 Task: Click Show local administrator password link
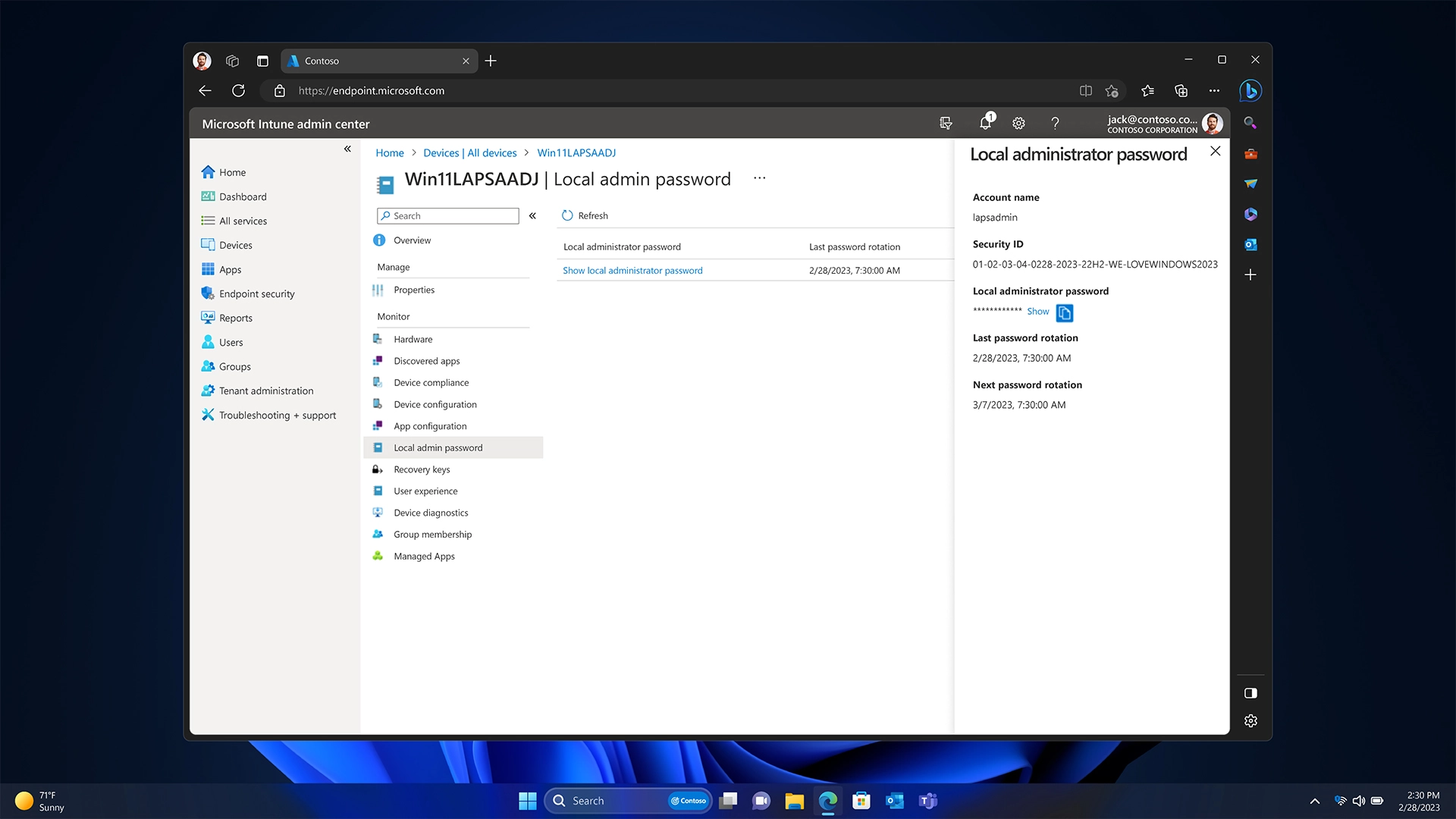[x=632, y=271]
